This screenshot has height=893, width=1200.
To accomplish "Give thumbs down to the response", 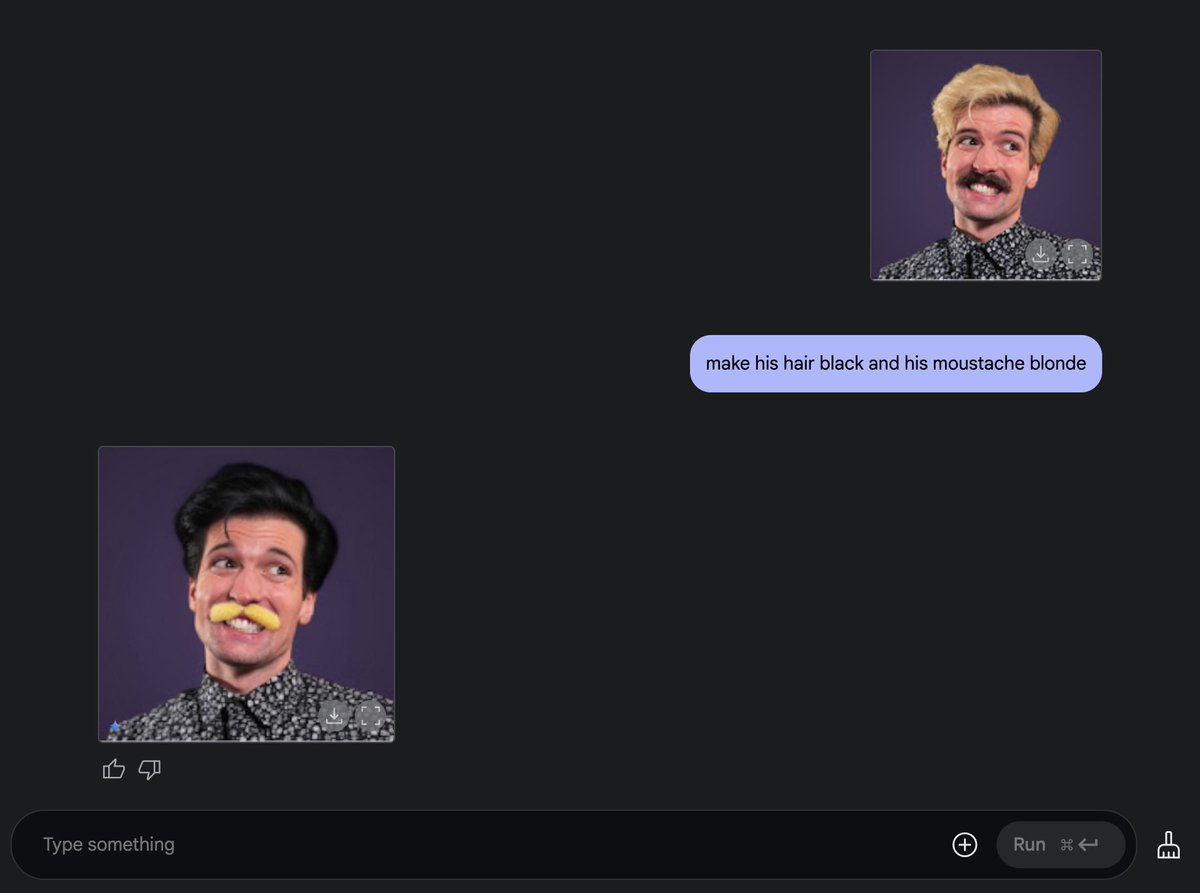I will coord(150,769).
